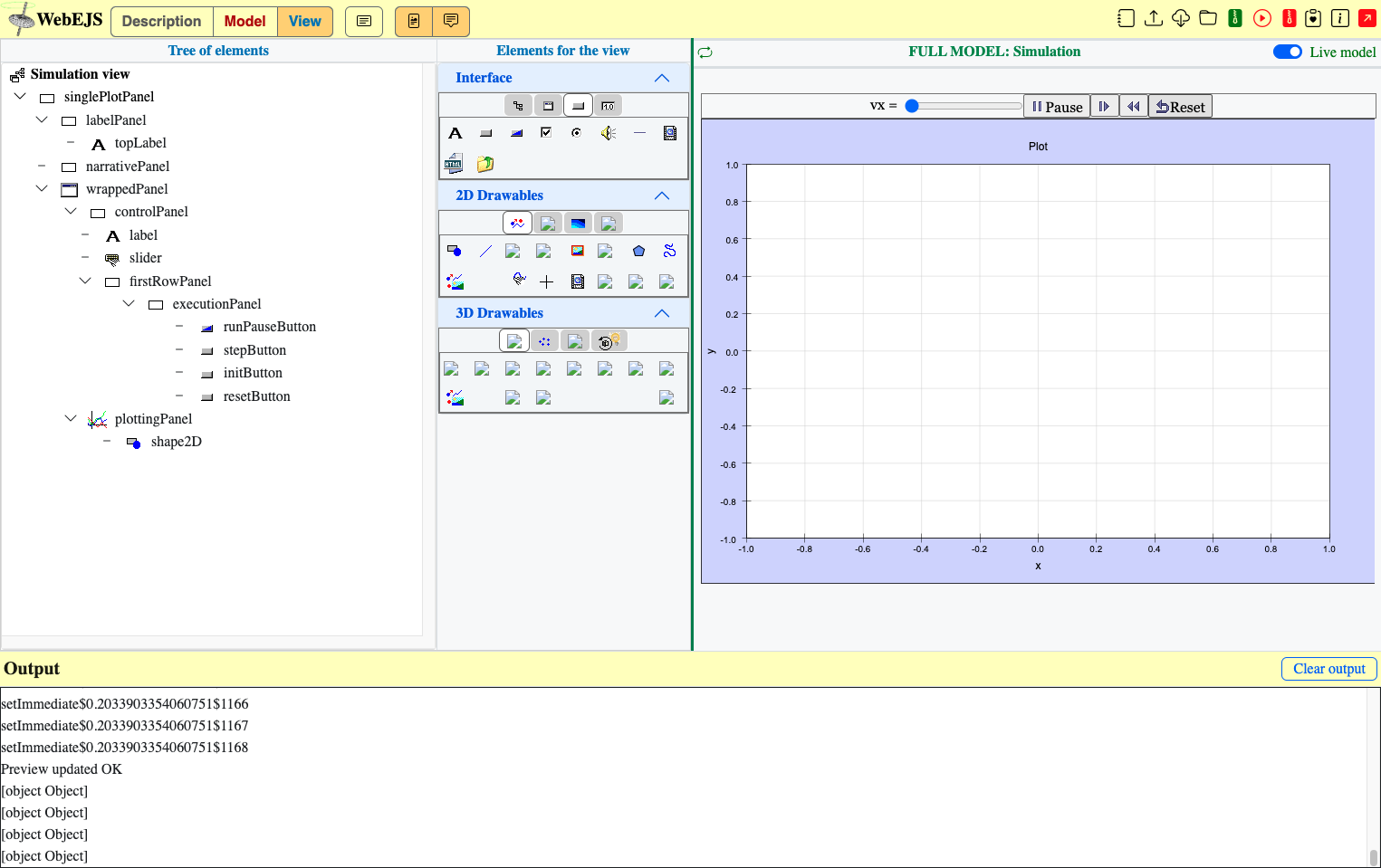This screenshot has height=868, width=1381.
Task: Collapse the Interface palette section
Action: (x=662, y=78)
